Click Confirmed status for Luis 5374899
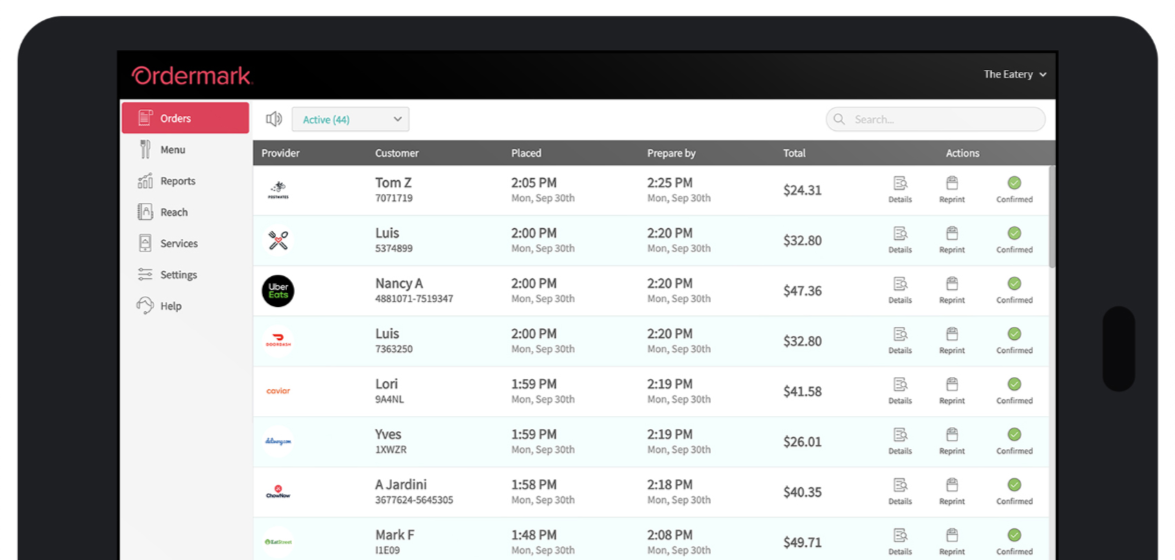 pyautogui.click(x=1014, y=240)
